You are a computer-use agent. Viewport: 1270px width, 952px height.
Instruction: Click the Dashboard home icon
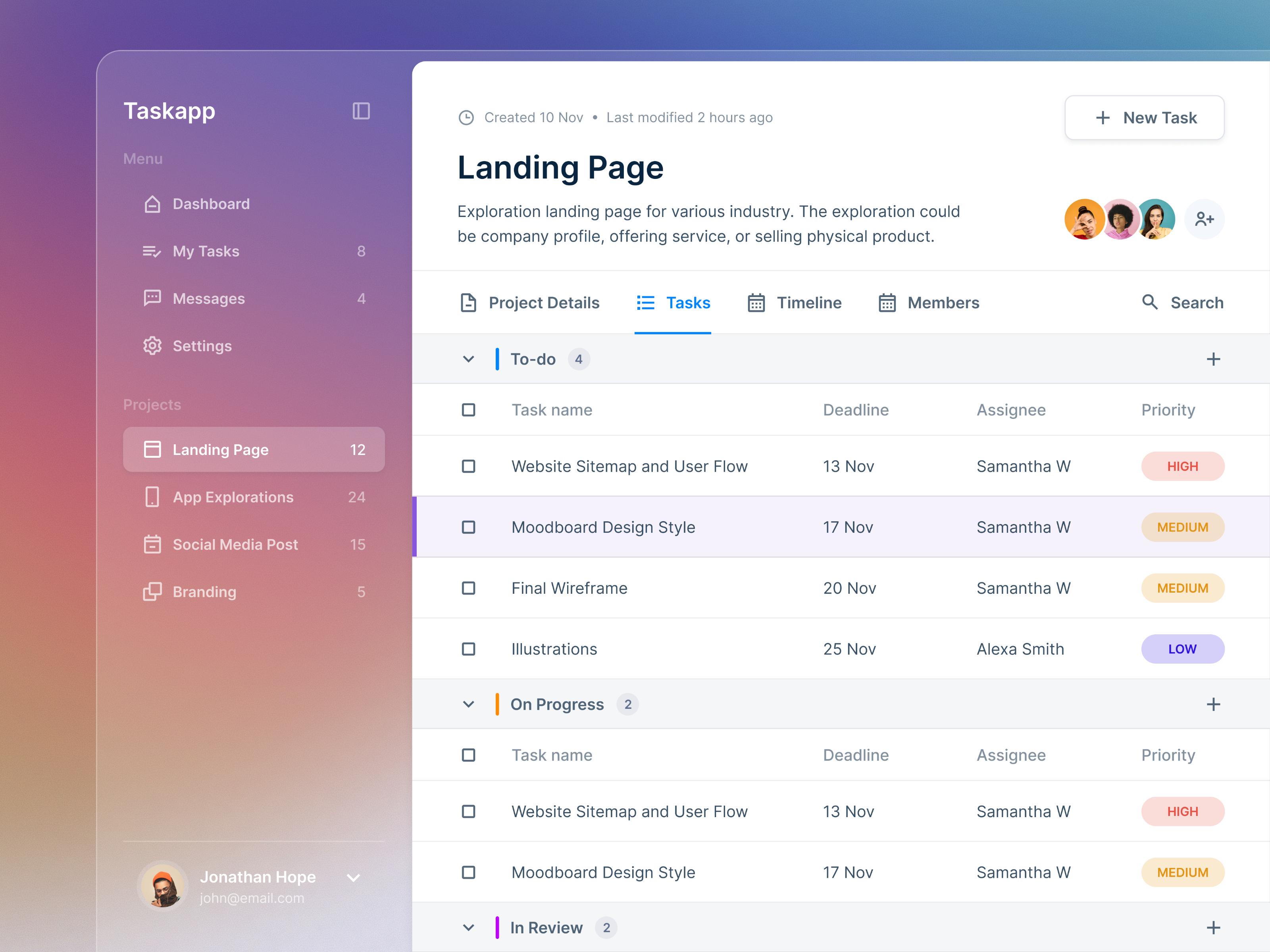[152, 204]
